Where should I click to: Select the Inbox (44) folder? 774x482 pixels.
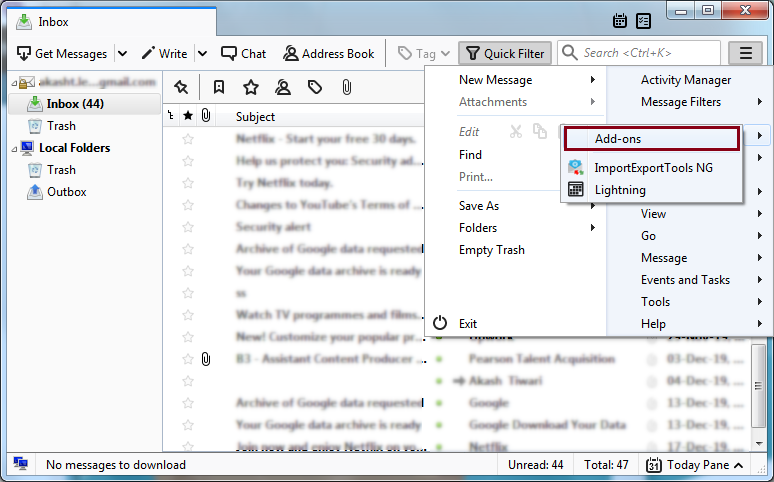[x=84, y=104]
